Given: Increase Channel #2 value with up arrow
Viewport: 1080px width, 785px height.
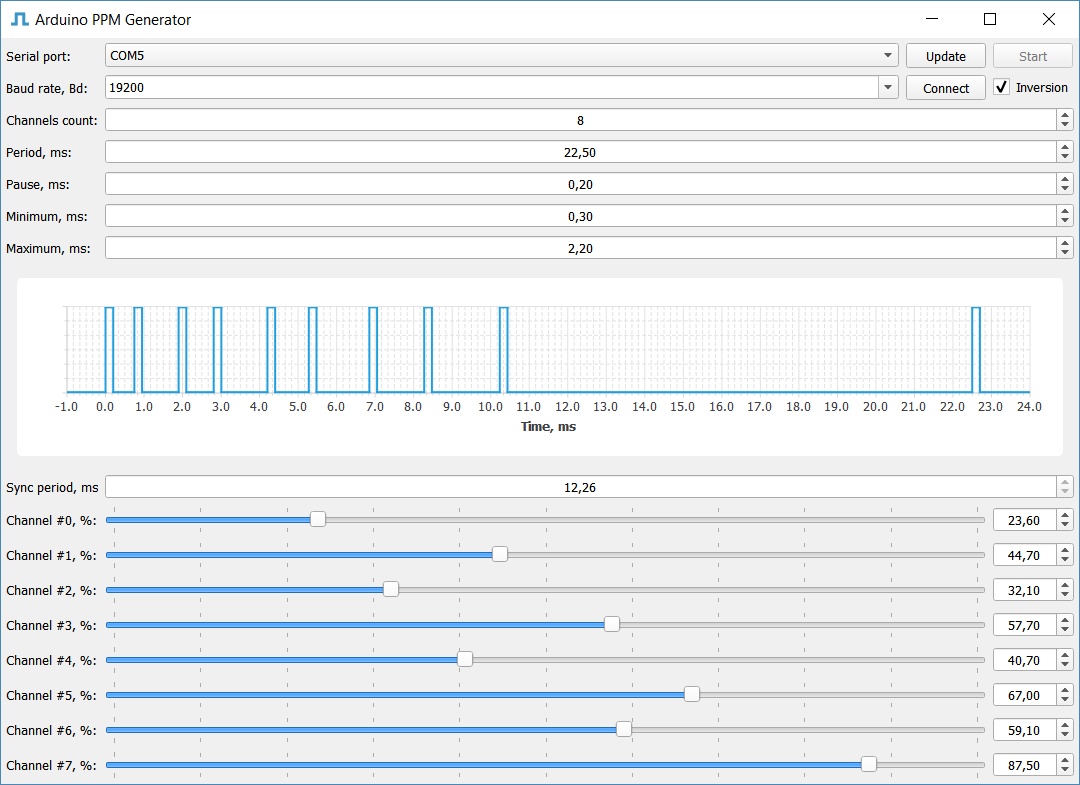Looking at the screenshot, I should pos(1065,585).
